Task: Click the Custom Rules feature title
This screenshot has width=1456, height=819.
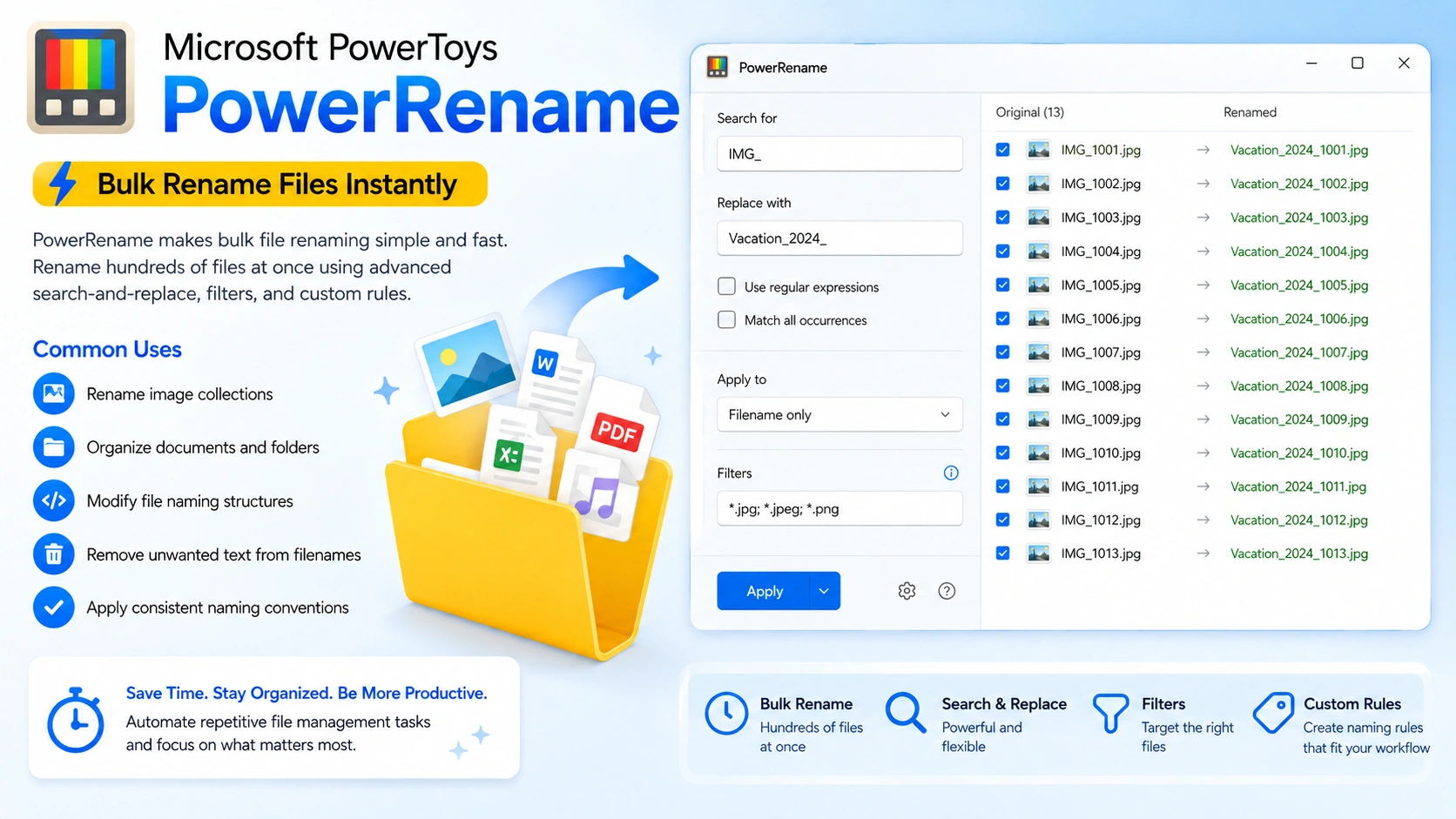Action: [x=1352, y=703]
